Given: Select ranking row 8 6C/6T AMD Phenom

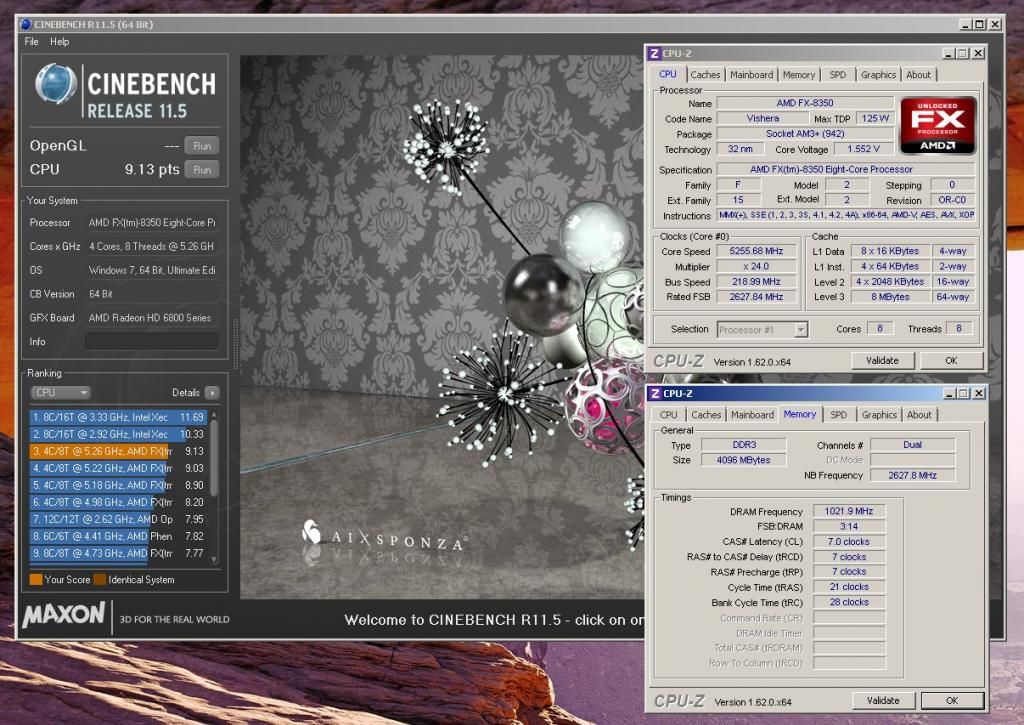Looking at the screenshot, I should tap(118, 536).
